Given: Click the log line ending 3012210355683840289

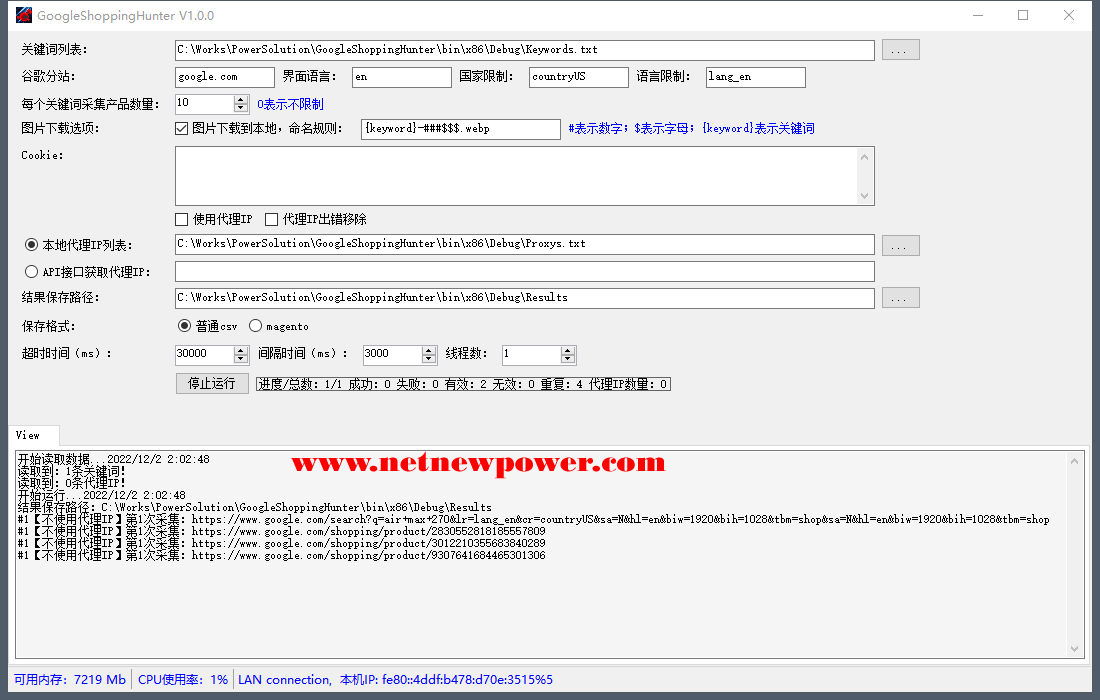Looking at the screenshot, I should (281, 544).
